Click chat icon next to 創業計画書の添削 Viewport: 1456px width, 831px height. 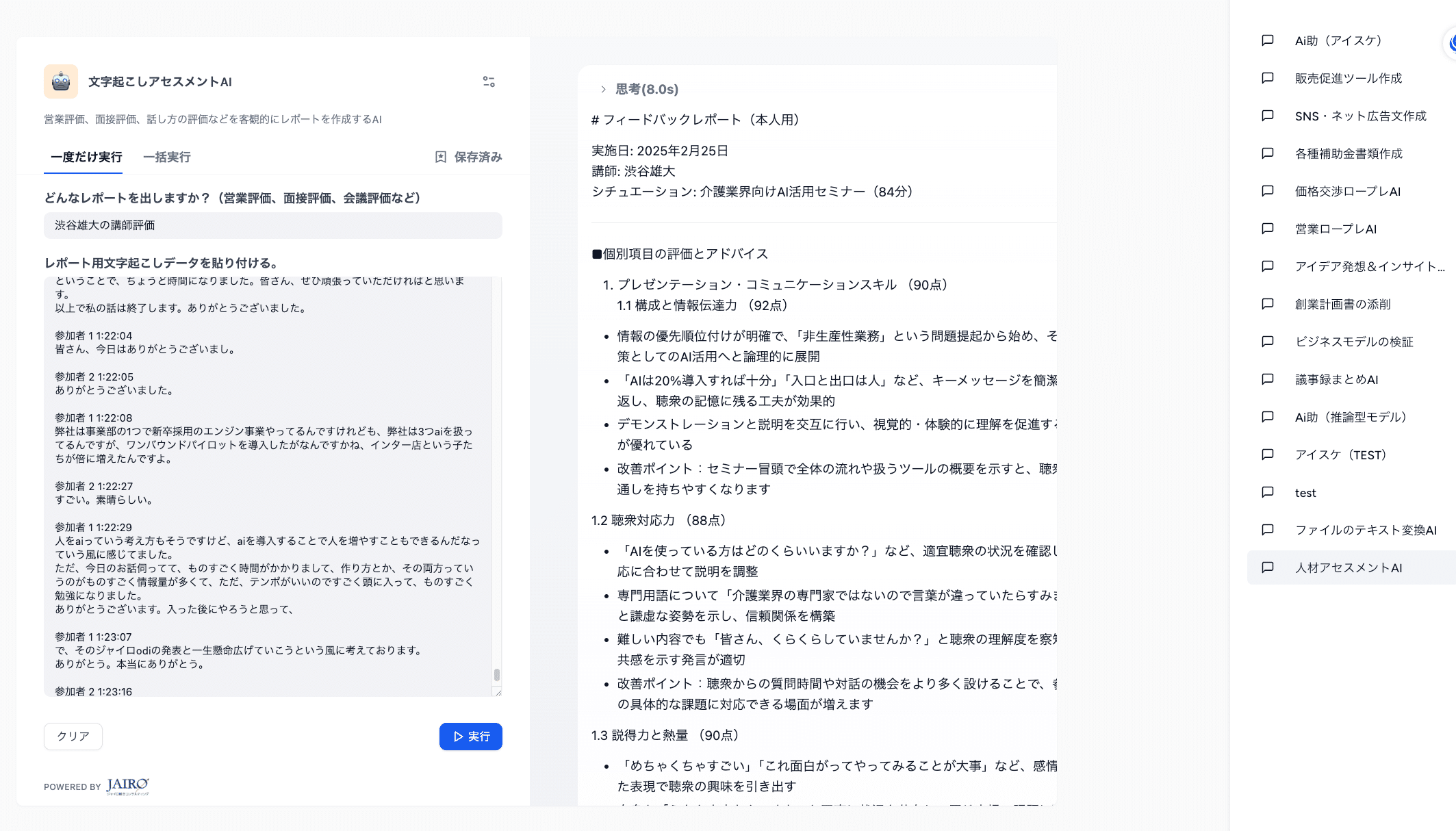1268,304
